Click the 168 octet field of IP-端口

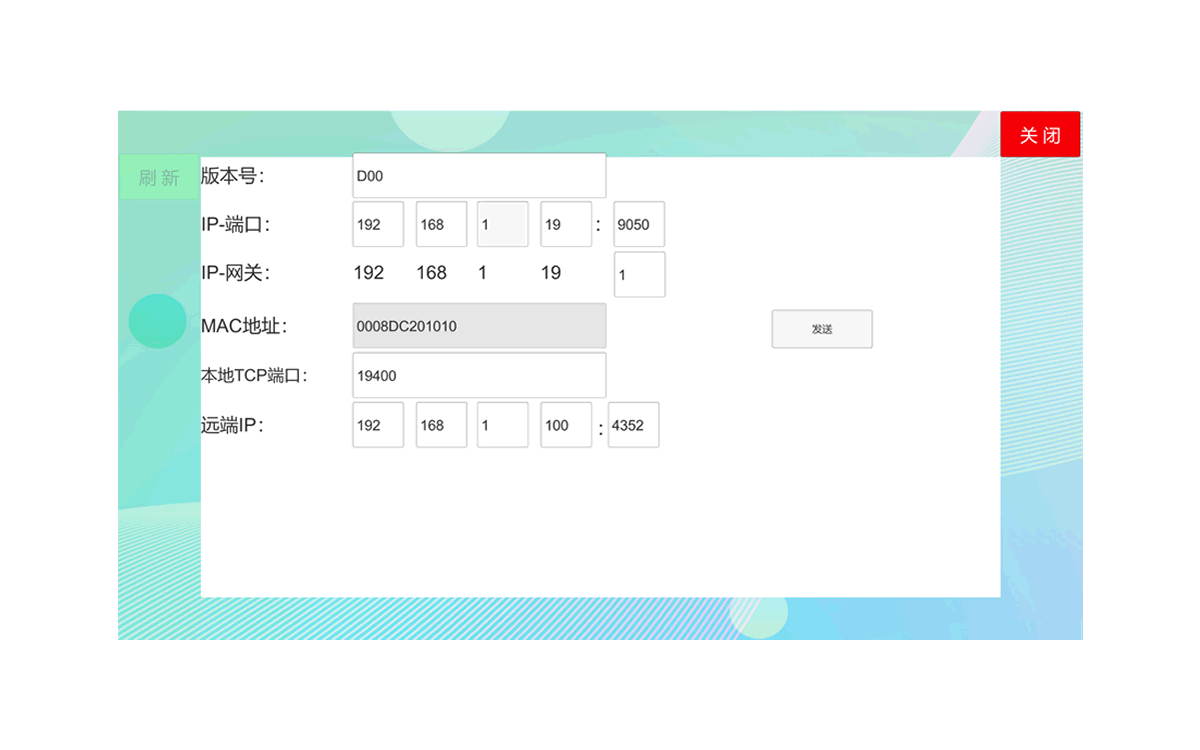click(441, 225)
